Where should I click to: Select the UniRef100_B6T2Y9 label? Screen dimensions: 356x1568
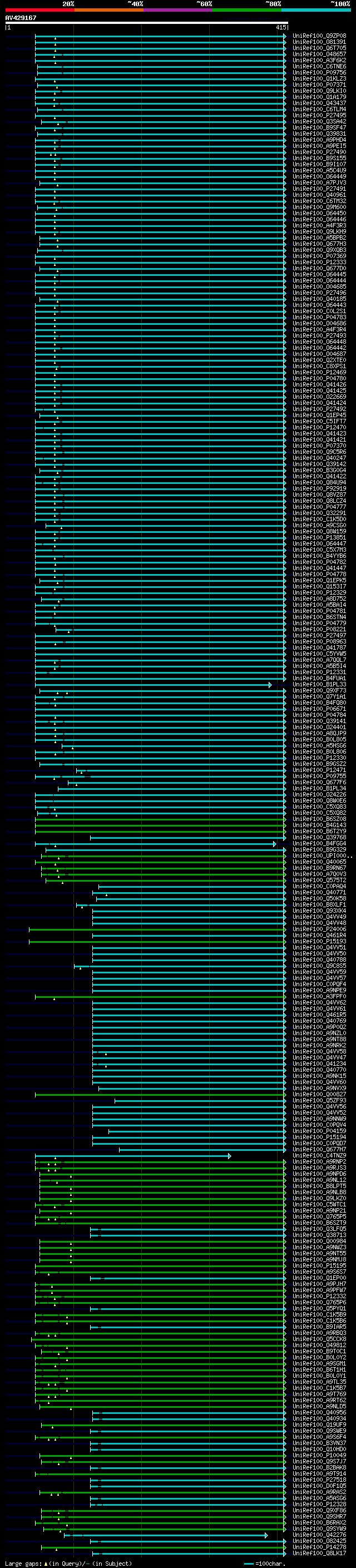319,831
